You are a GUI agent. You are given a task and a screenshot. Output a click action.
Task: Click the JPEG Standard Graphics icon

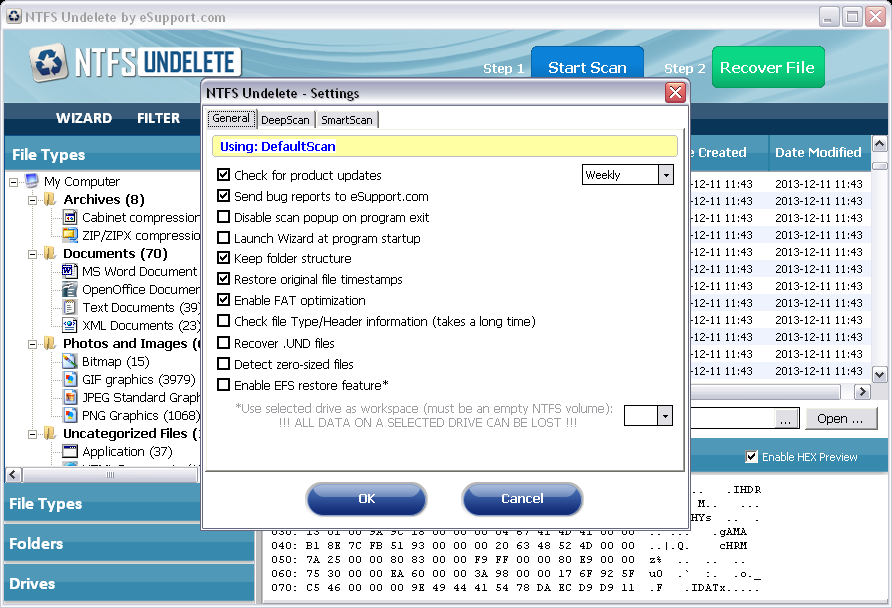point(70,397)
